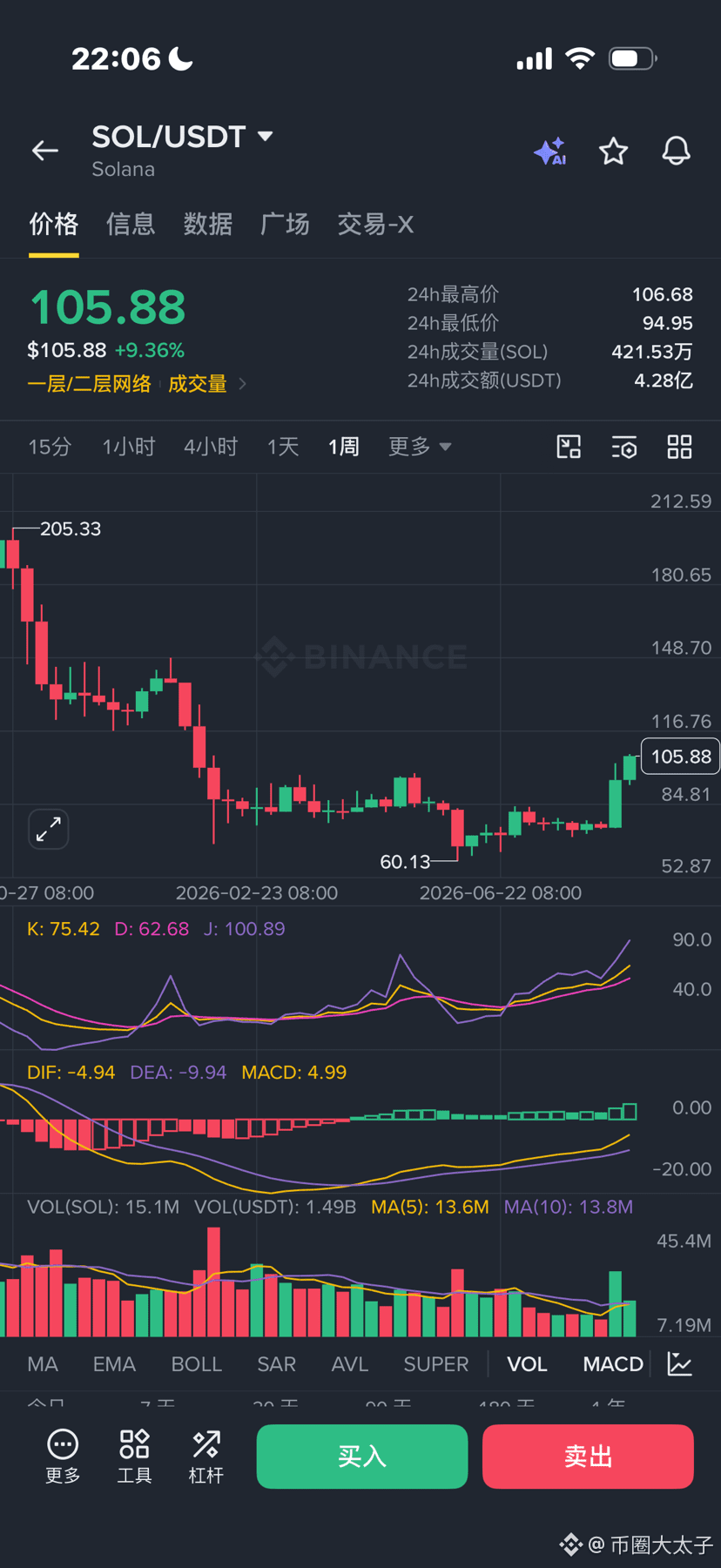Viewport: 721px width, 1568px height.
Task: Expand the 更多 timeframe dropdown
Action: [420, 447]
